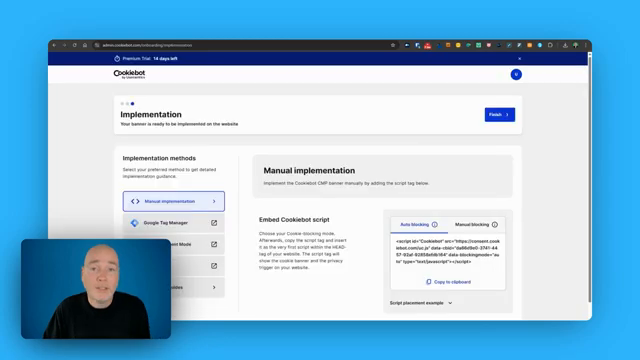Screen dimensions: 640x360
Task: Click the Finish button
Action: tap(500, 115)
